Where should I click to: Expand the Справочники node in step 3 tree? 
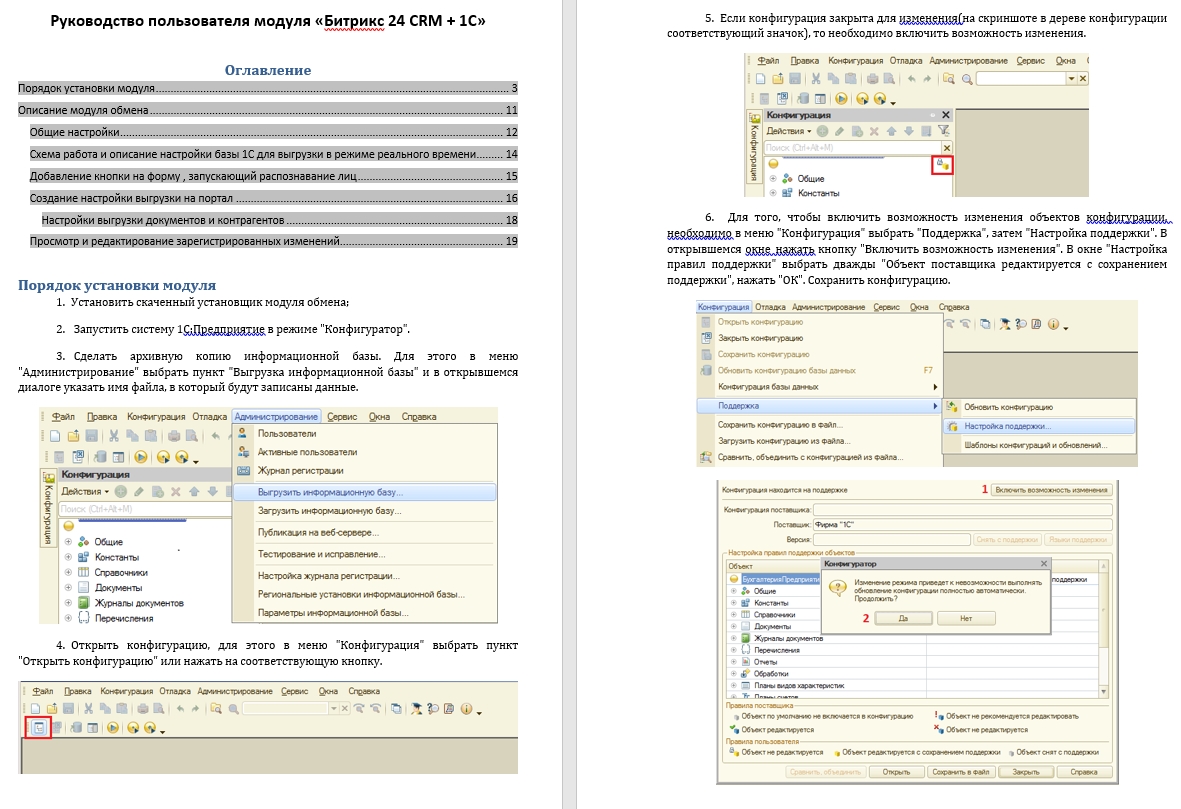69,572
